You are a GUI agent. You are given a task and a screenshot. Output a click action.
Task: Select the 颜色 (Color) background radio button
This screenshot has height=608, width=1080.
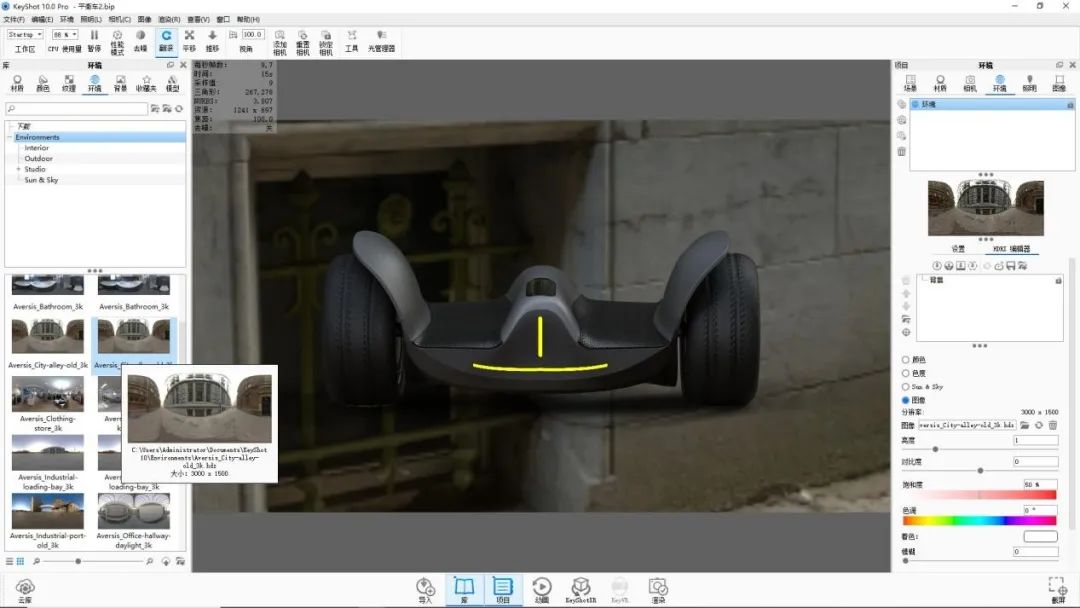point(906,360)
